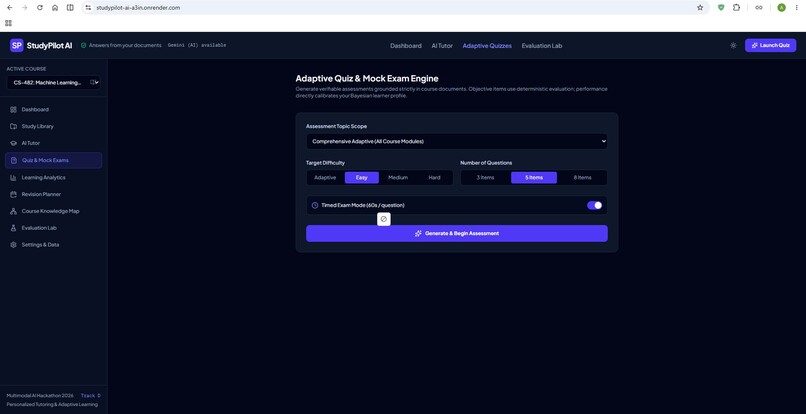Go to Learning Analytics in the sidebar
The height and width of the screenshot is (414, 806).
point(53,177)
